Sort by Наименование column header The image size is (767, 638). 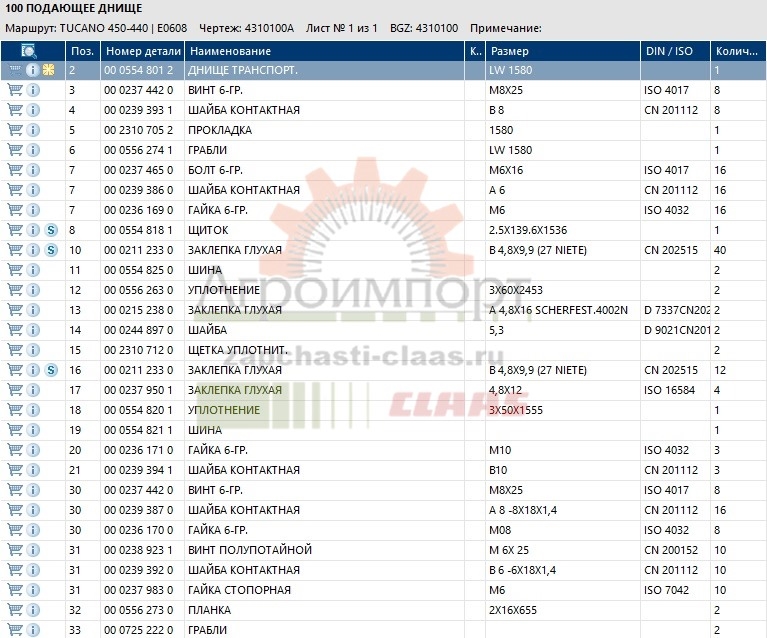click(x=324, y=51)
